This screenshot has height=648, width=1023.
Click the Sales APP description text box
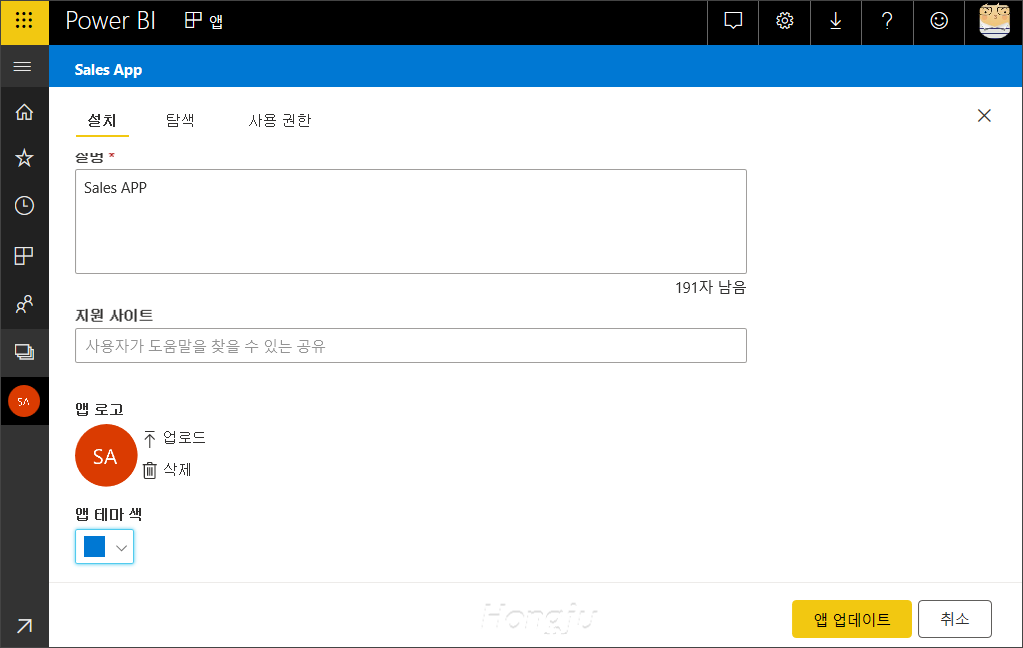point(411,221)
